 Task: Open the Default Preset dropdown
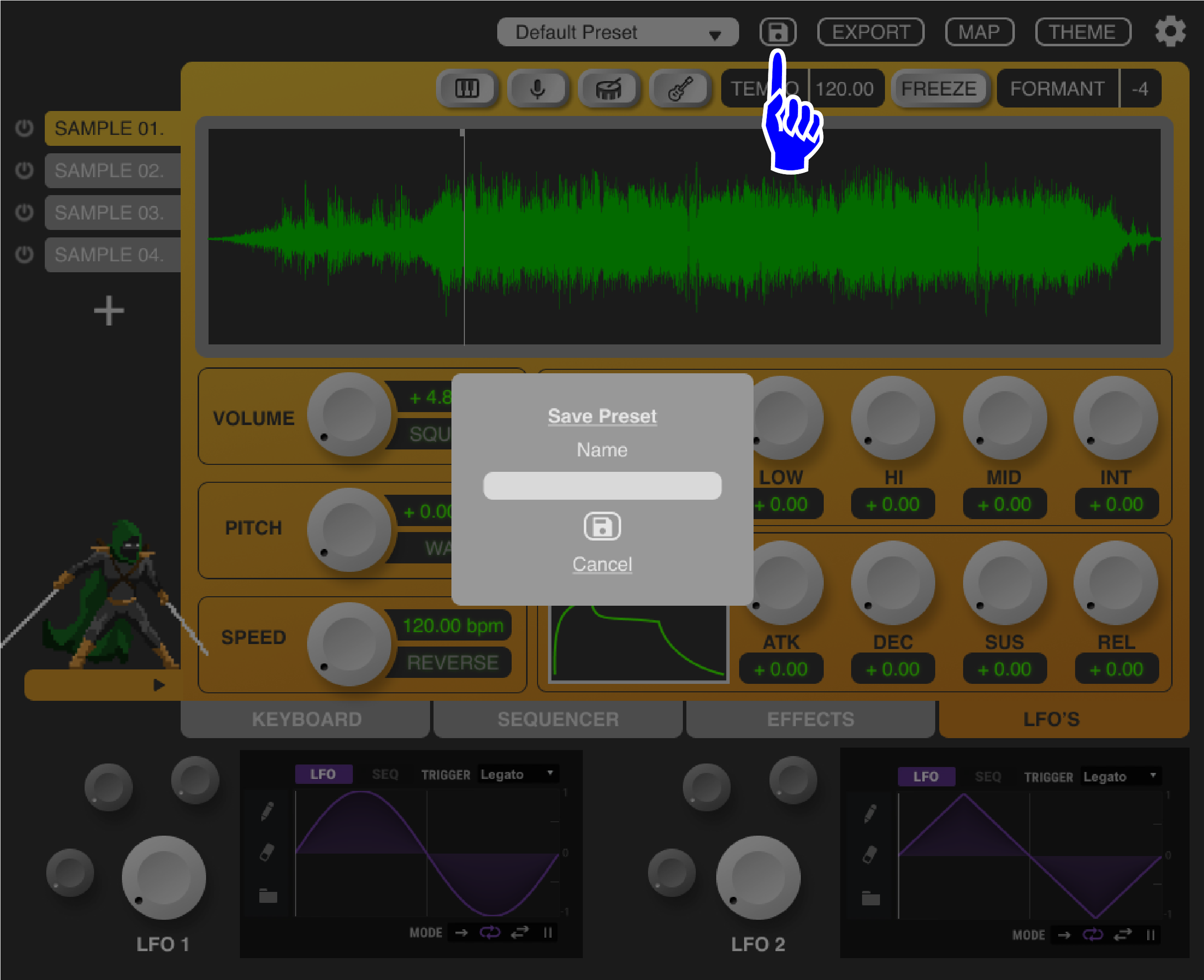(x=618, y=32)
